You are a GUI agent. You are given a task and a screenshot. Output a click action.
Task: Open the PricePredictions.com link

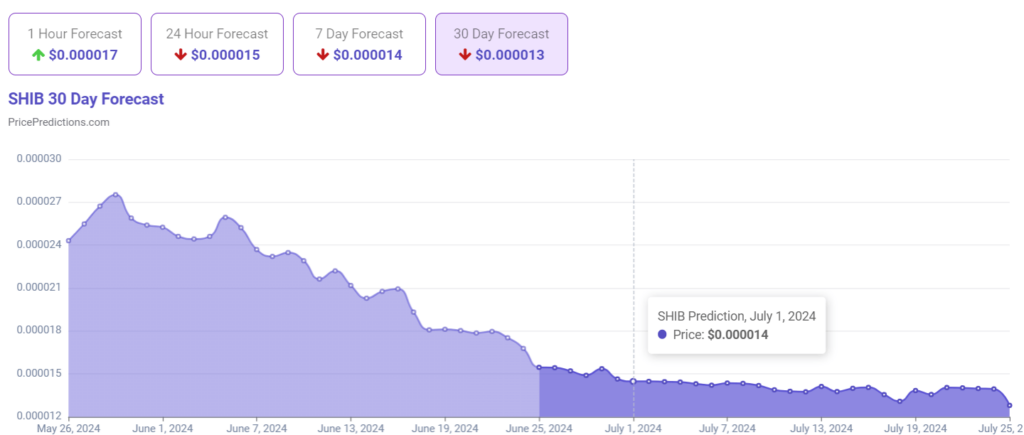pos(58,122)
